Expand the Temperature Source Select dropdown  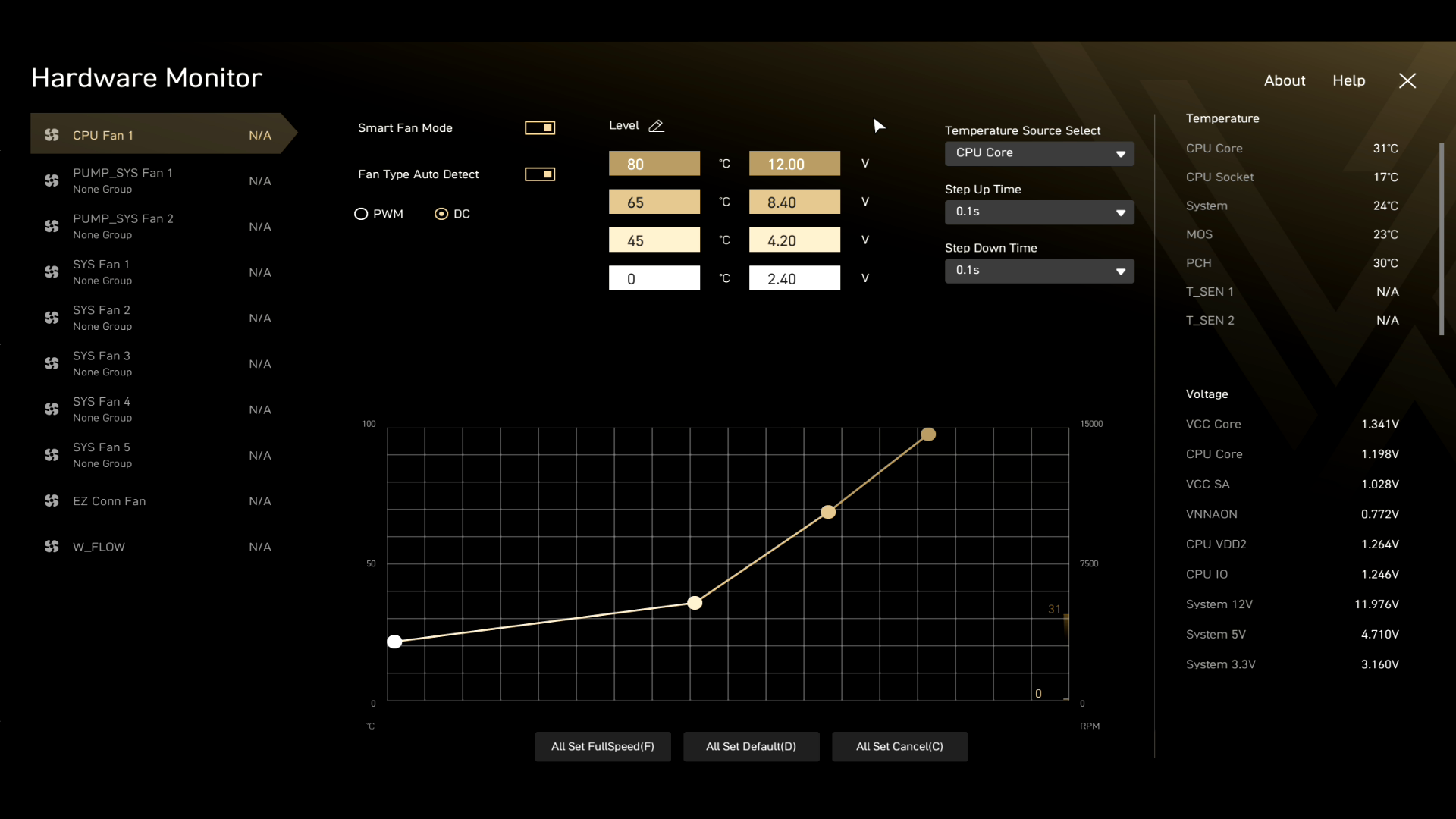(x=1039, y=152)
